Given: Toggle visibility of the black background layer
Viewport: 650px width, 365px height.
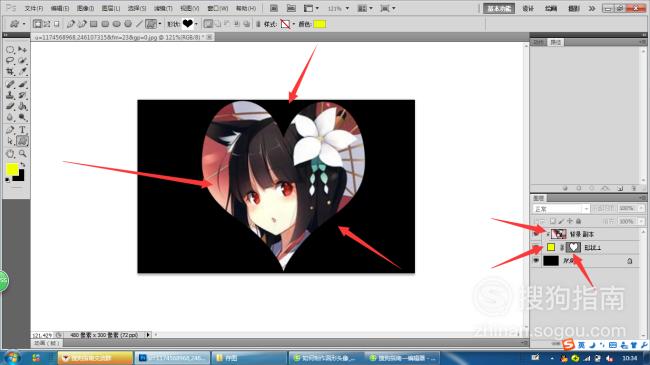Looking at the screenshot, I should tap(536, 260).
